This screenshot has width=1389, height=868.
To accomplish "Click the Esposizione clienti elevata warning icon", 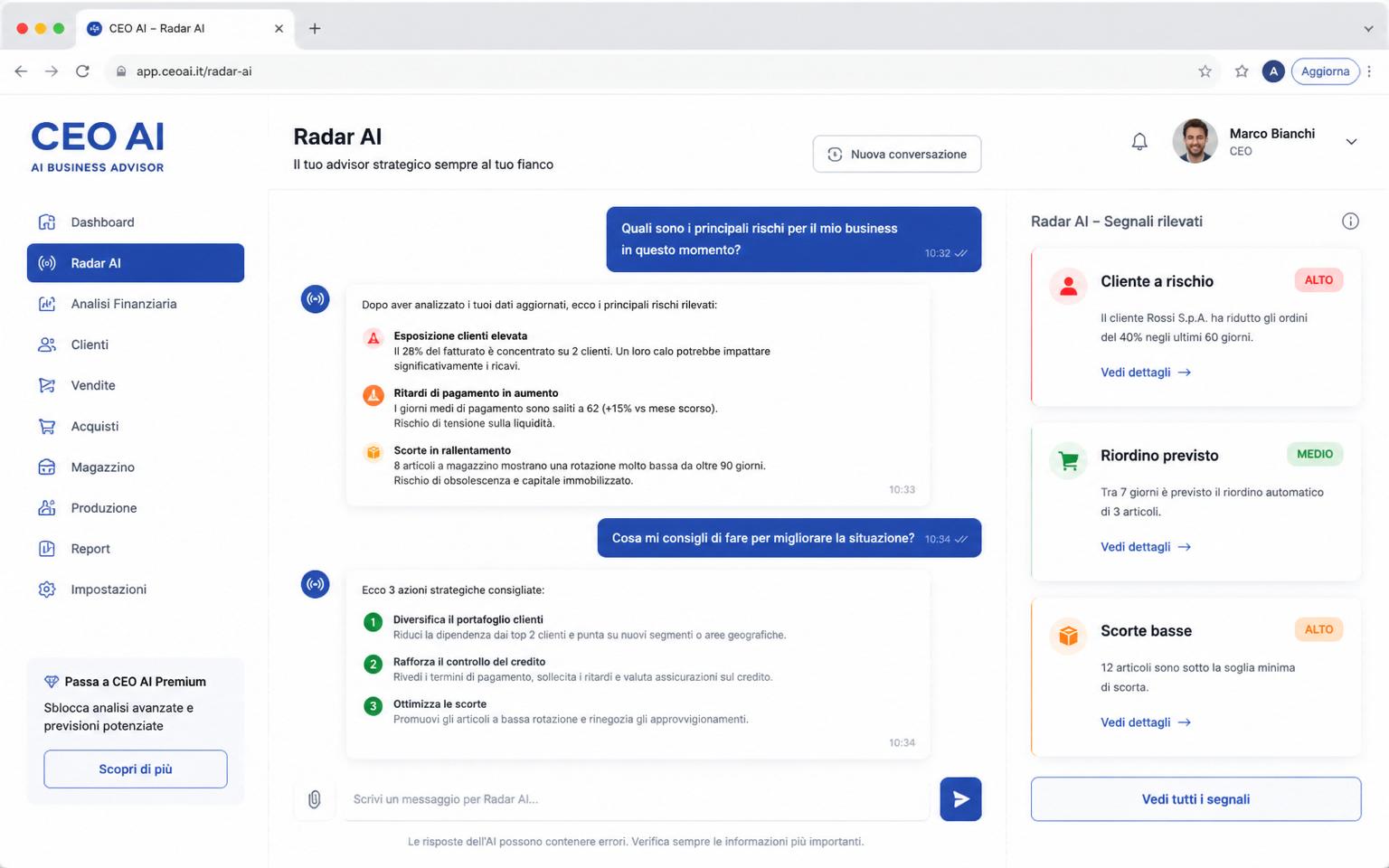I will (373, 338).
